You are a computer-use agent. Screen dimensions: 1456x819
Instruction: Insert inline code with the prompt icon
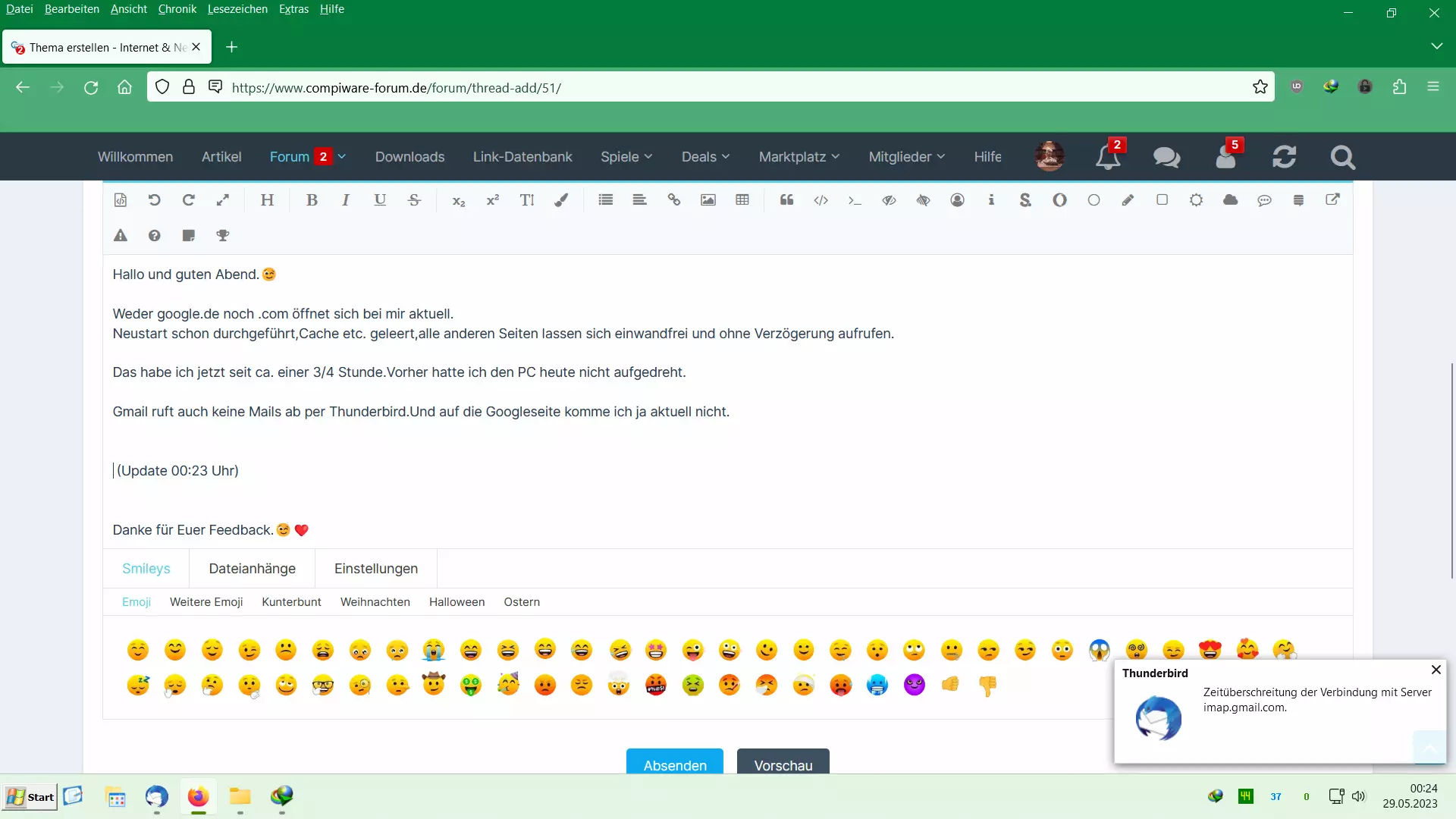(855, 200)
